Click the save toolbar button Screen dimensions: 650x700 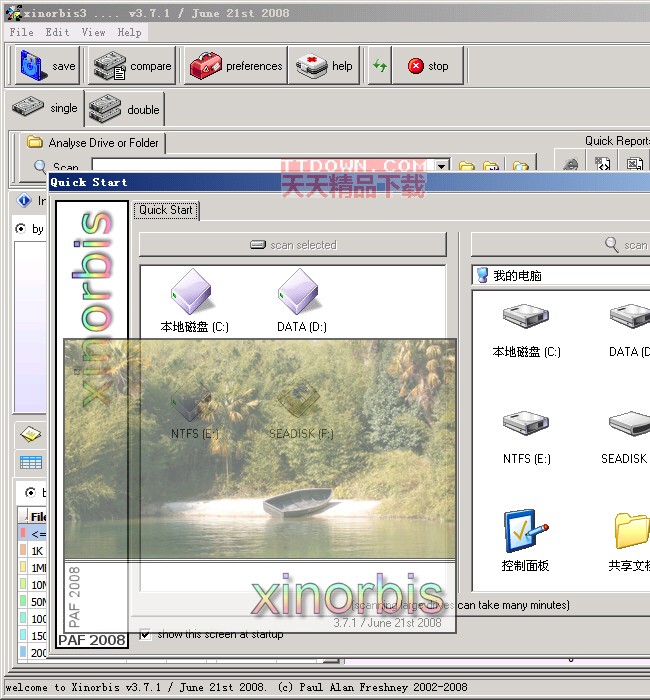[x=47, y=66]
